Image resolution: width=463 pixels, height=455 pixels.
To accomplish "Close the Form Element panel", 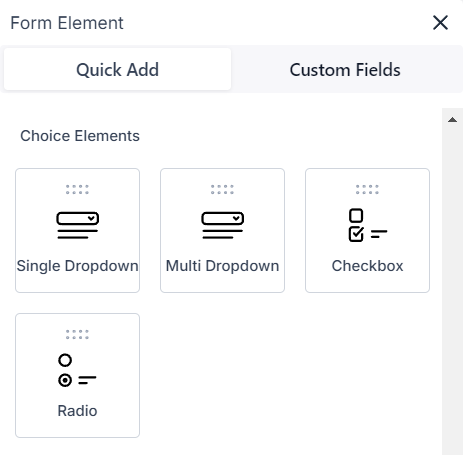I will point(440,23).
